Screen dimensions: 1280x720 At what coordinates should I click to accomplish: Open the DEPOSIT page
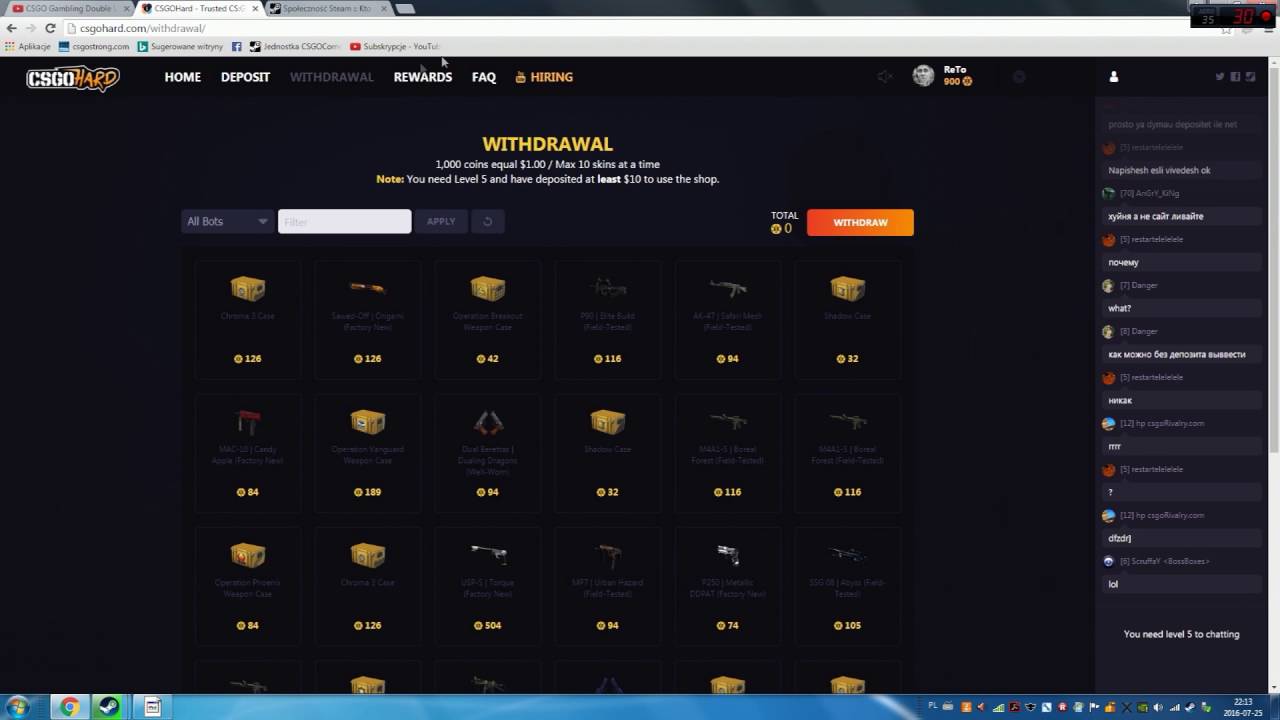point(245,77)
